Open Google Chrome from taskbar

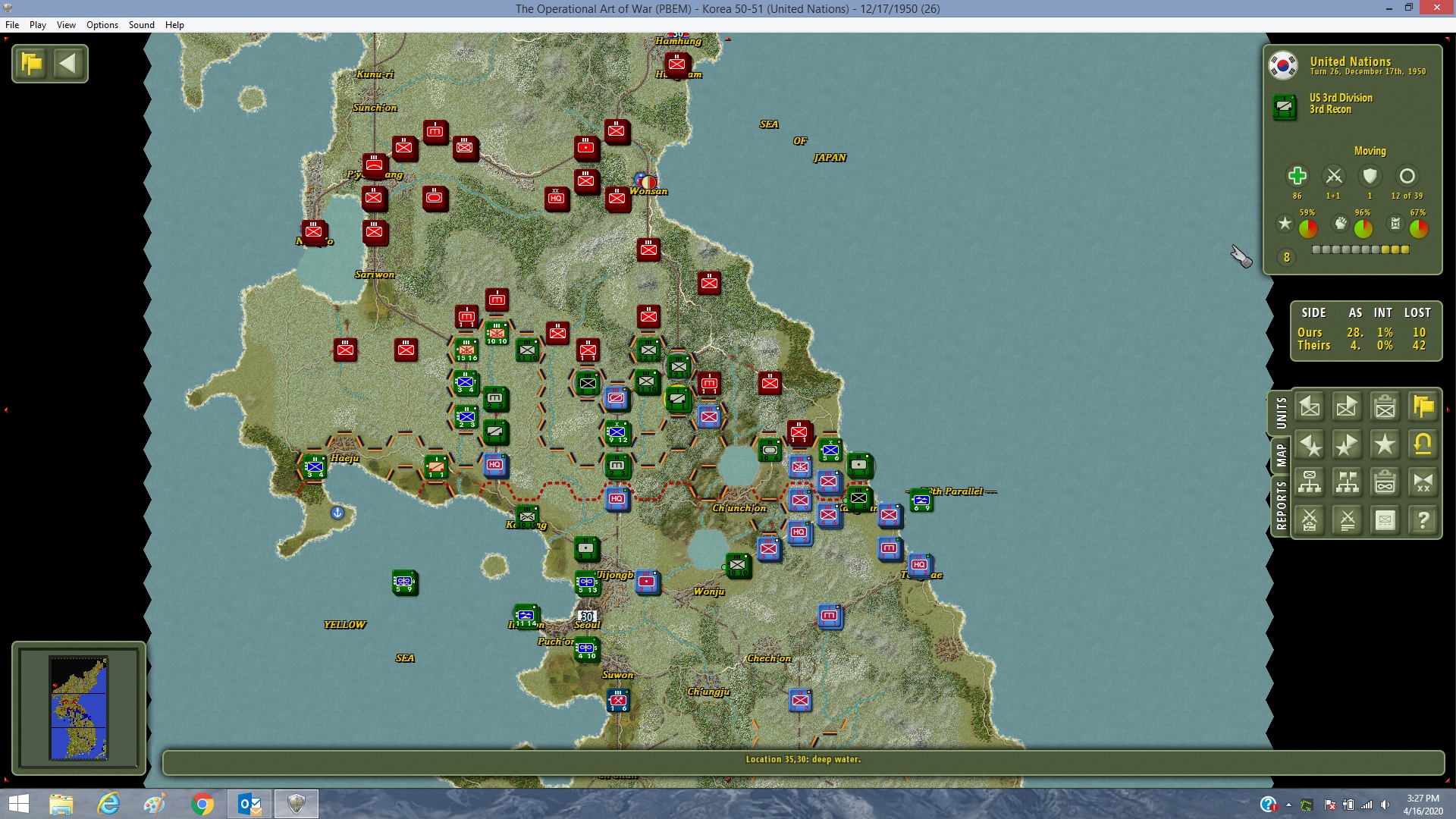202,804
